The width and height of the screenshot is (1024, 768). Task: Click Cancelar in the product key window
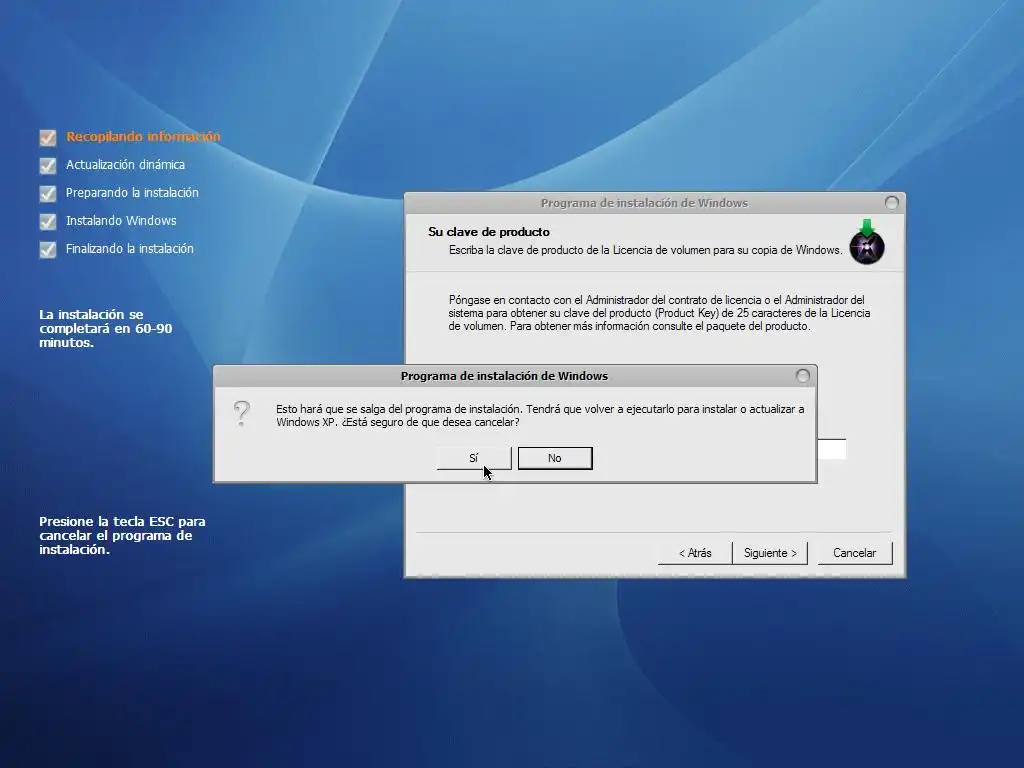point(854,553)
